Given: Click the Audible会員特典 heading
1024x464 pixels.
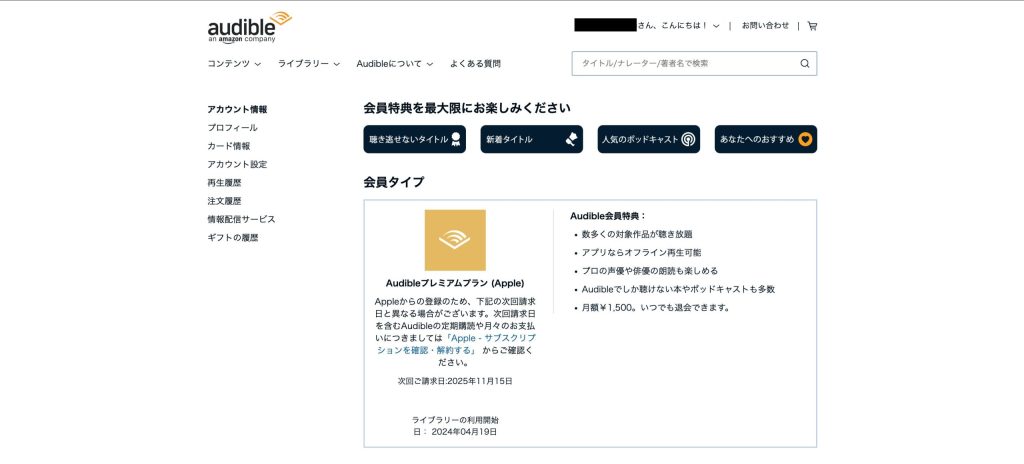Looking at the screenshot, I should point(607,216).
